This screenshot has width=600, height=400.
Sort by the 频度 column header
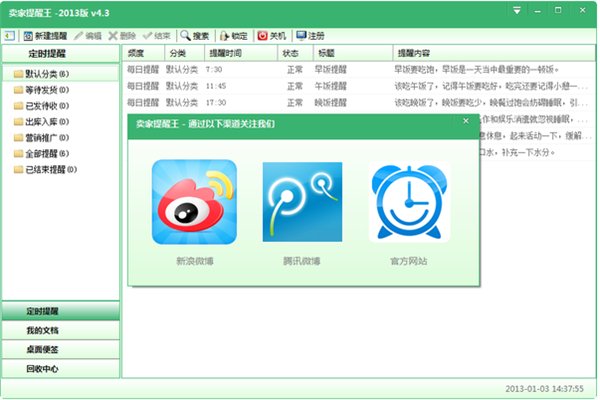click(143, 53)
